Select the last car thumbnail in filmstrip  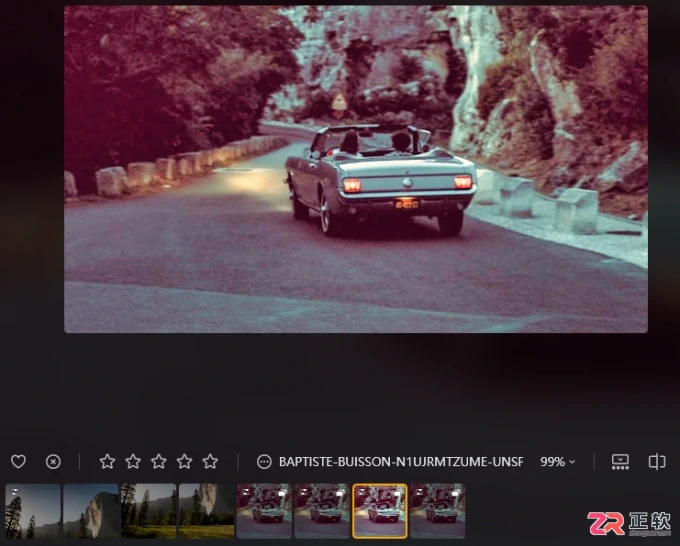click(x=438, y=511)
